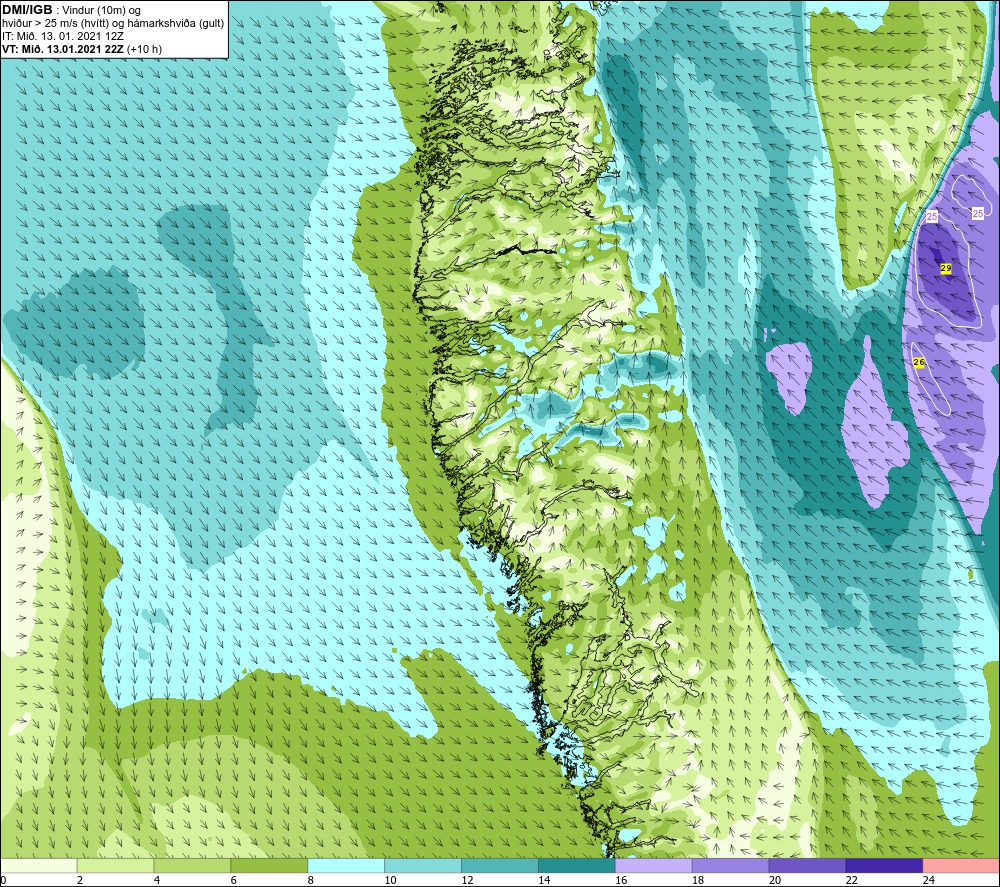The height and width of the screenshot is (887, 1000).
Task: Click the '22' scale value
Action: point(851,880)
